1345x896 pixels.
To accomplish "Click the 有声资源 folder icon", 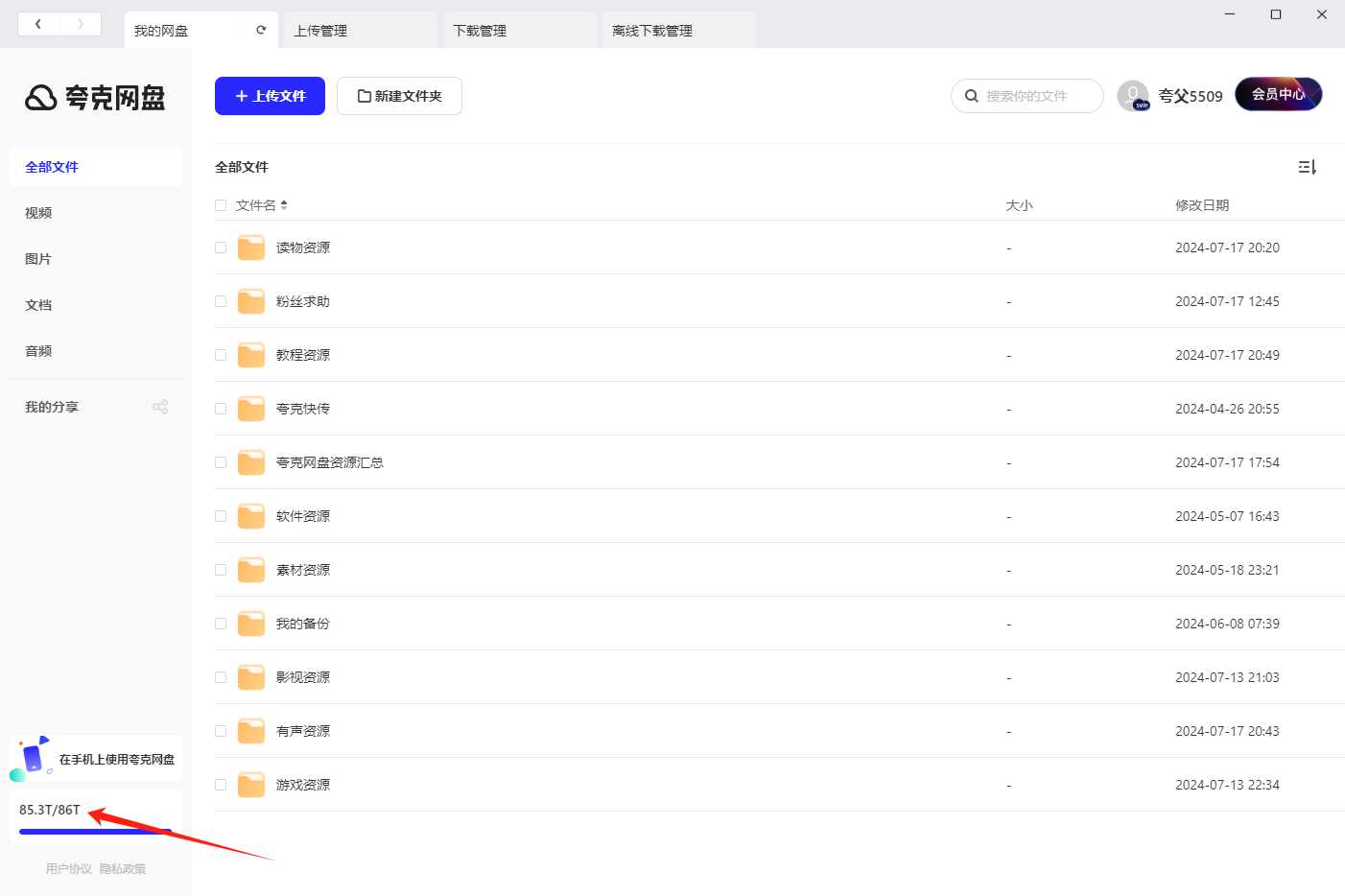I will point(251,731).
